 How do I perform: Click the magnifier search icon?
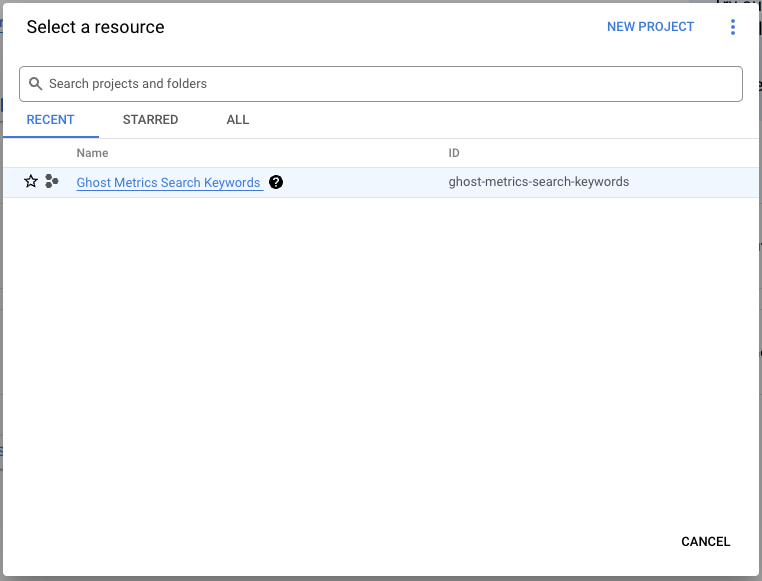pyautogui.click(x=36, y=84)
